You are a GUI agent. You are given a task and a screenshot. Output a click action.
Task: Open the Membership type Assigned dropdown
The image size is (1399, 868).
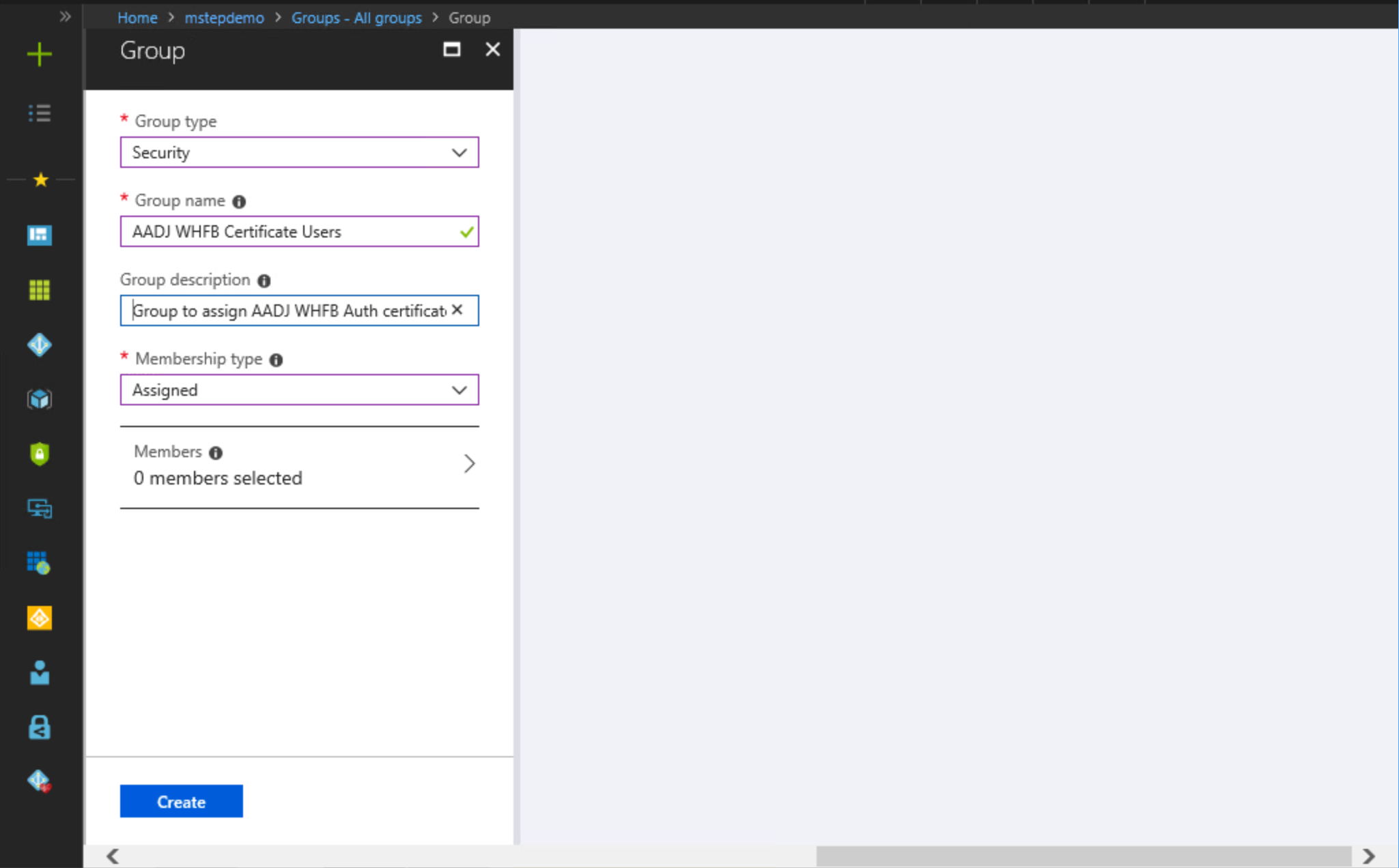point(299,390)
